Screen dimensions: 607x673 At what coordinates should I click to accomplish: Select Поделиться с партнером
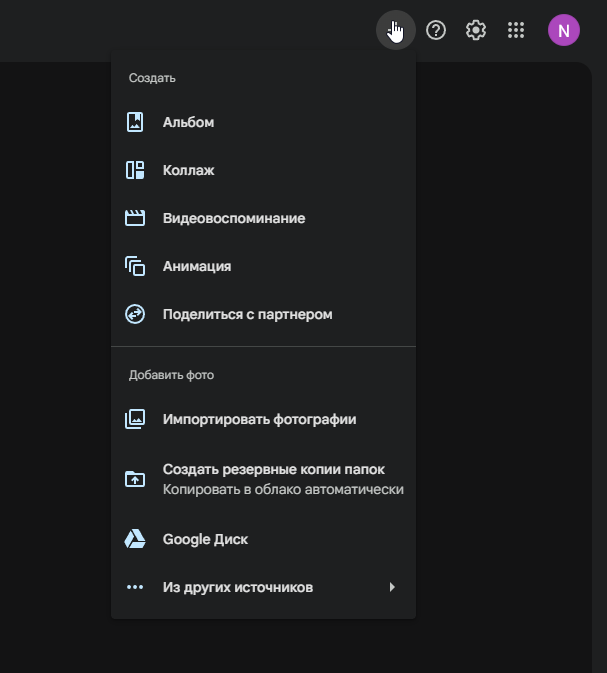tap(263, 314)
